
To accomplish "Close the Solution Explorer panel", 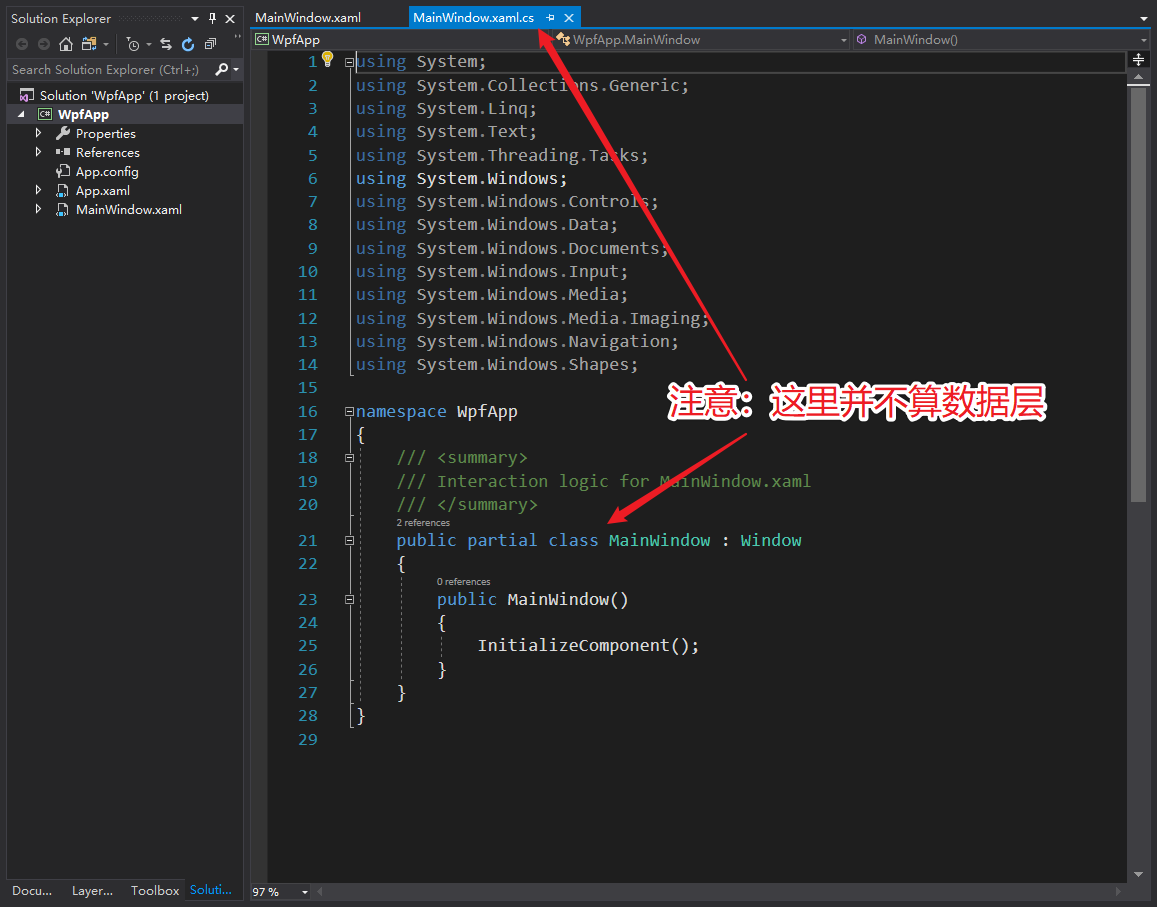I will click(x=230, y=18).
